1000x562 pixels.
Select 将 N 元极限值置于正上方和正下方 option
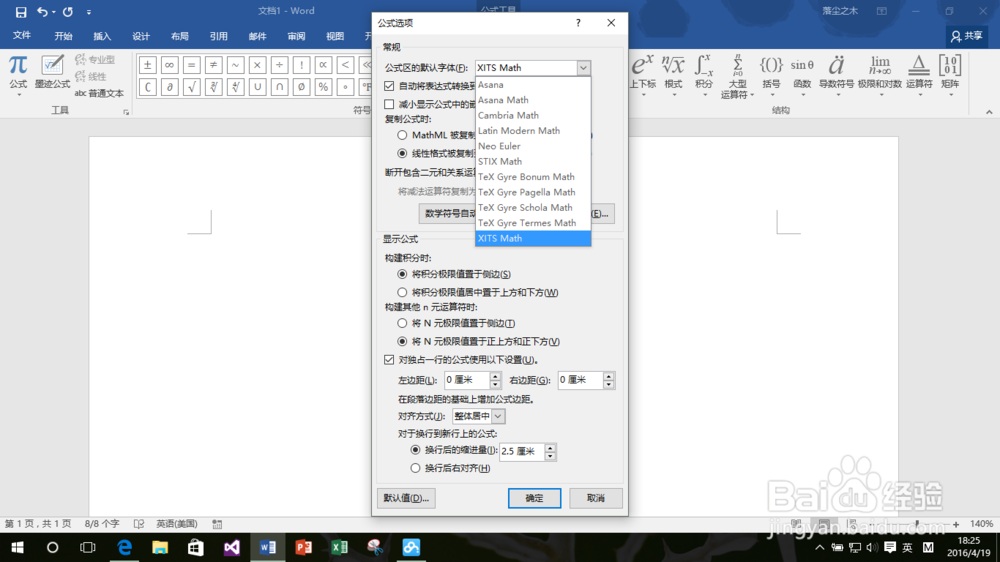point(402,341)
